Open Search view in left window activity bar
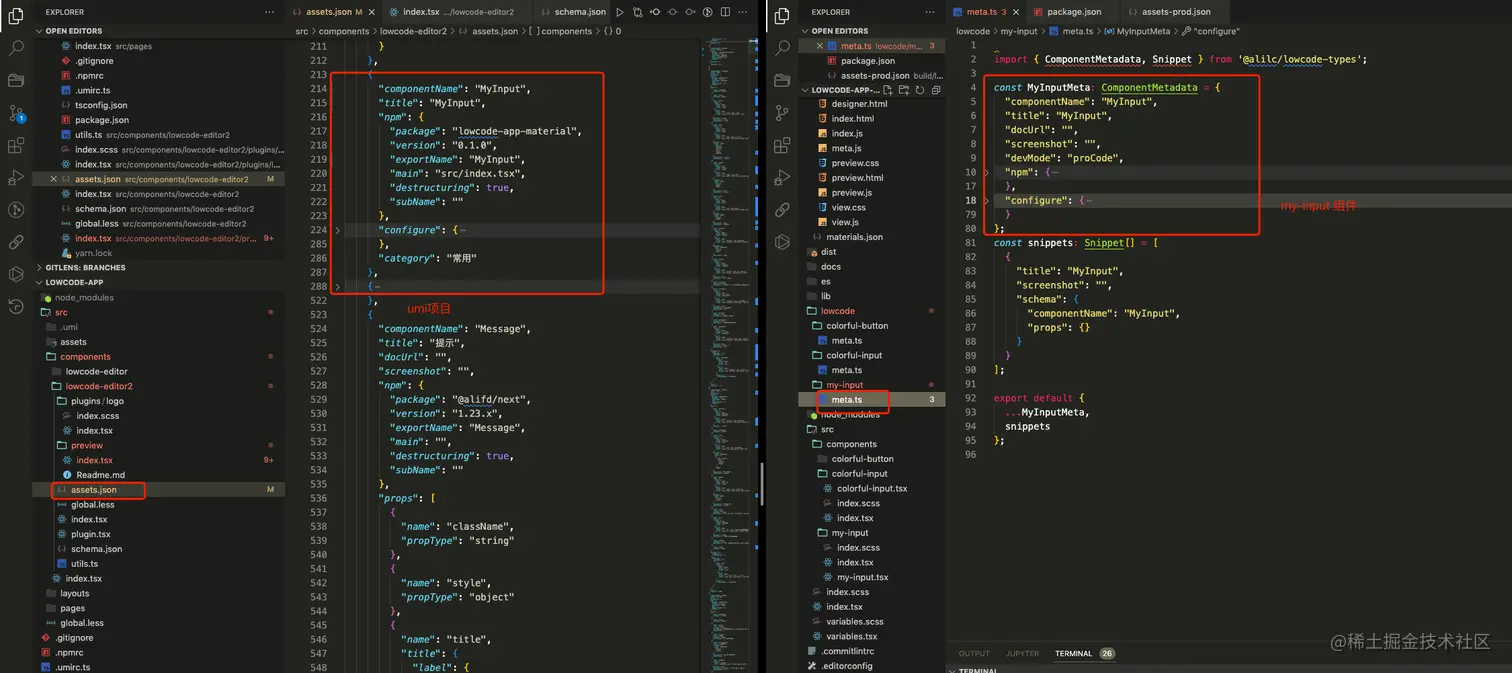The height and width of the screenshot is (673, 1512). click(x=15, y=48)
